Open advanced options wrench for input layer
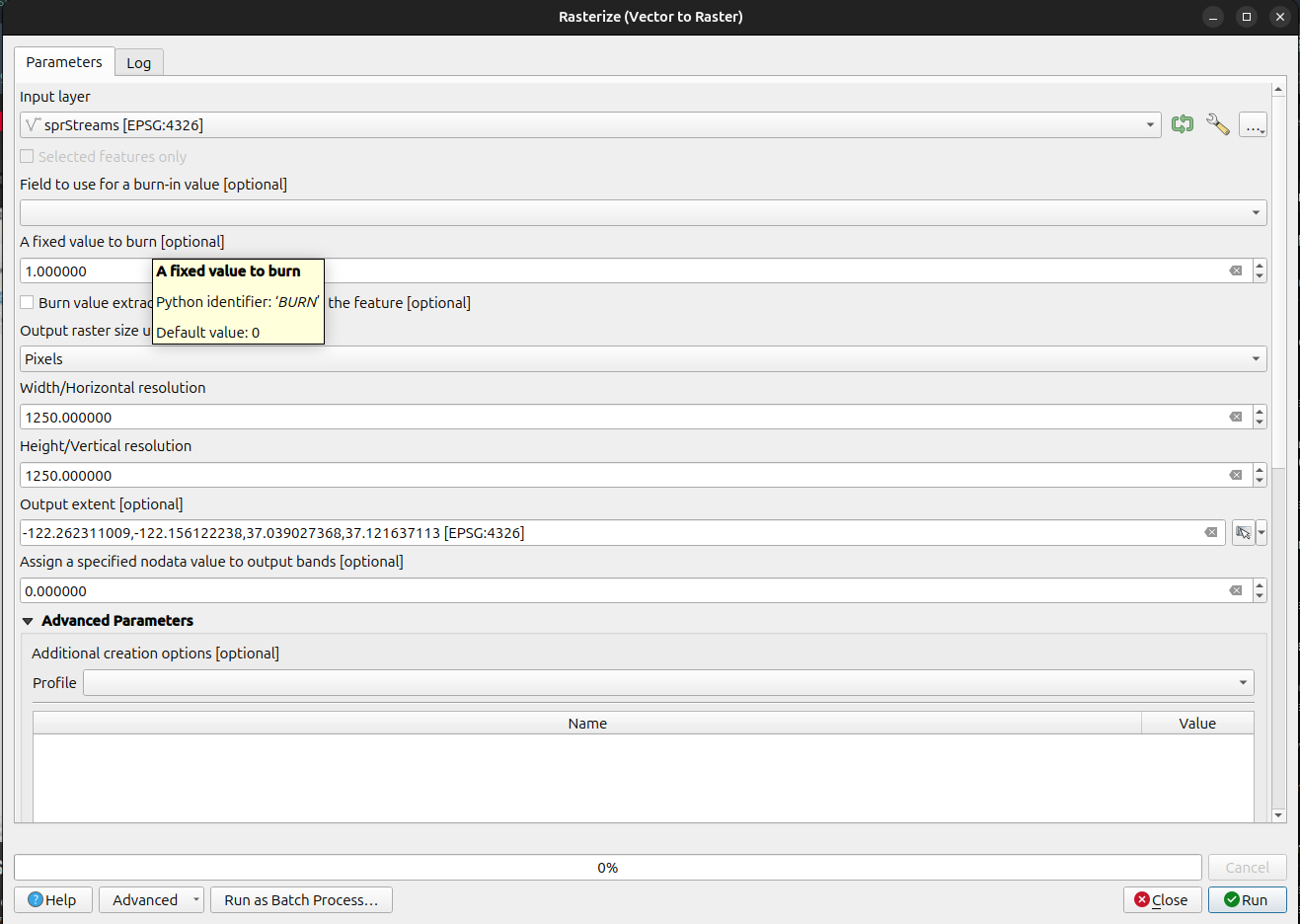This screenshot has width=1300, height=924. point(1217,124)
